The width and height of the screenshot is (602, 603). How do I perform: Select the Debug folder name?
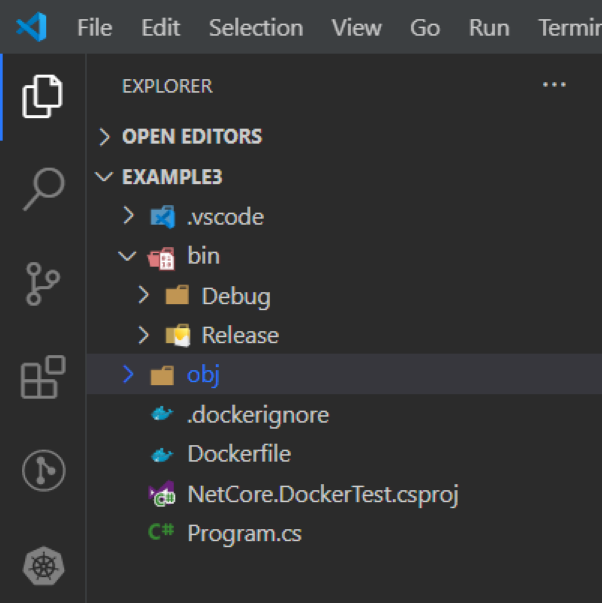point(236,297)
